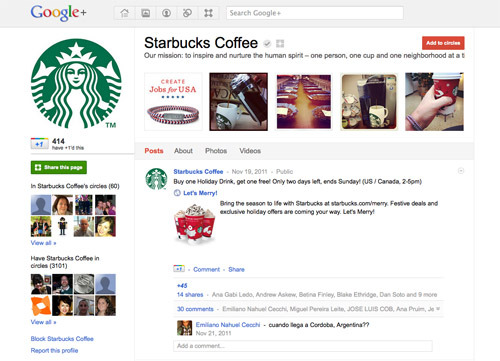Viewport: 500px width, 361px height.
Task: Open the blank silhouette avatar in followers grid
Action: [x=105, y=284]
